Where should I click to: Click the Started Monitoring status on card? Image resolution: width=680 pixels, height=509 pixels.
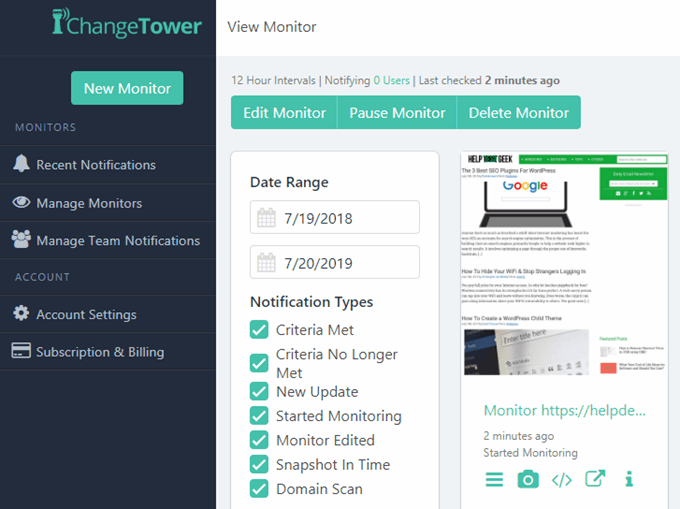(x=530, y=453)
